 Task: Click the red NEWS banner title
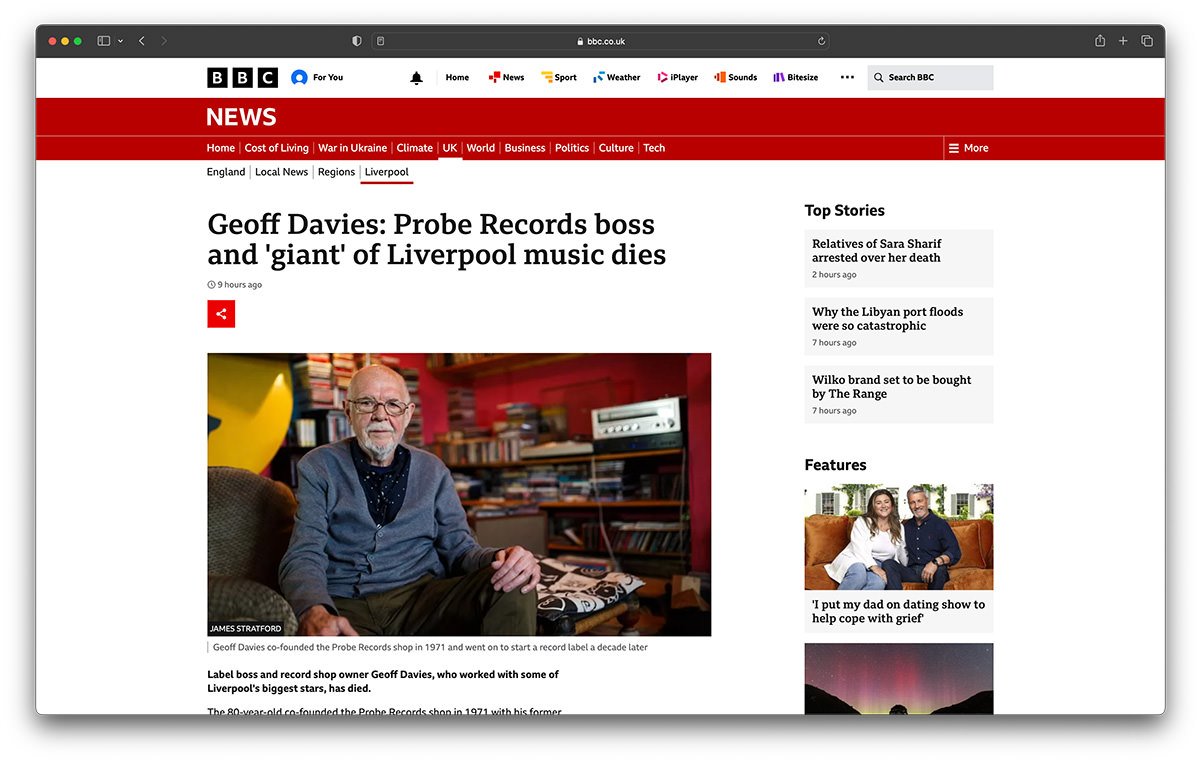point(241,117)
